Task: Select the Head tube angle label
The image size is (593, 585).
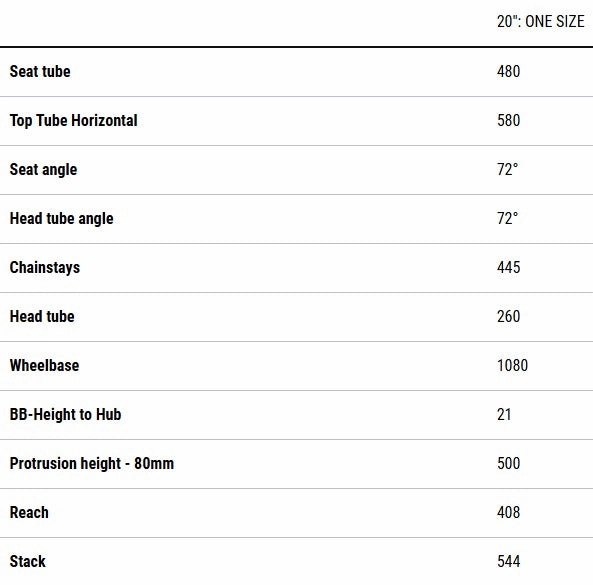Action: pos(62,219)
